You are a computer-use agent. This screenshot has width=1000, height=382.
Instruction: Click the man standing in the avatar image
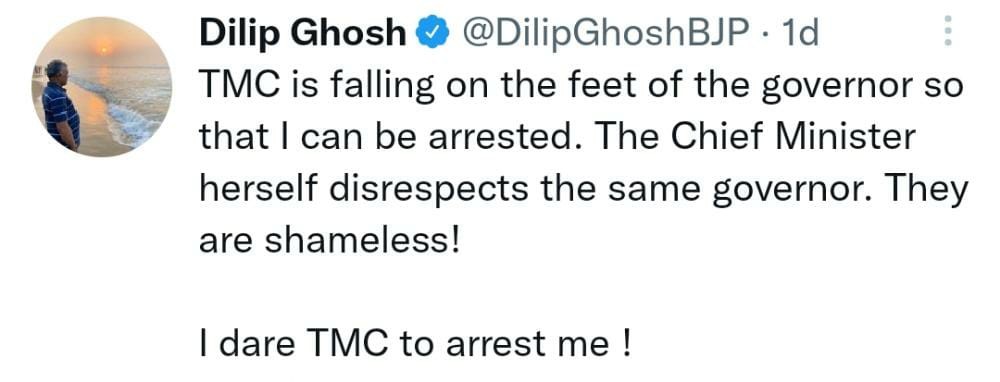[61, 105]
